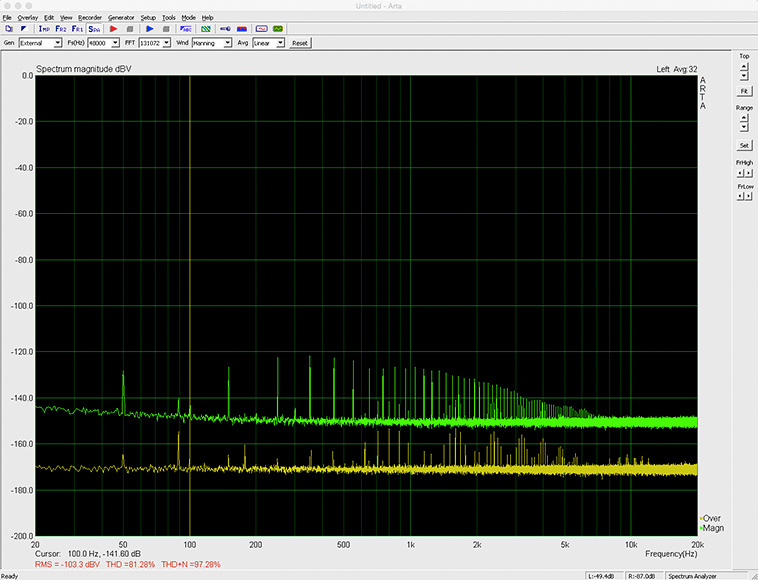
Task: Increase graph Range with up arrow
Action: 744,117
